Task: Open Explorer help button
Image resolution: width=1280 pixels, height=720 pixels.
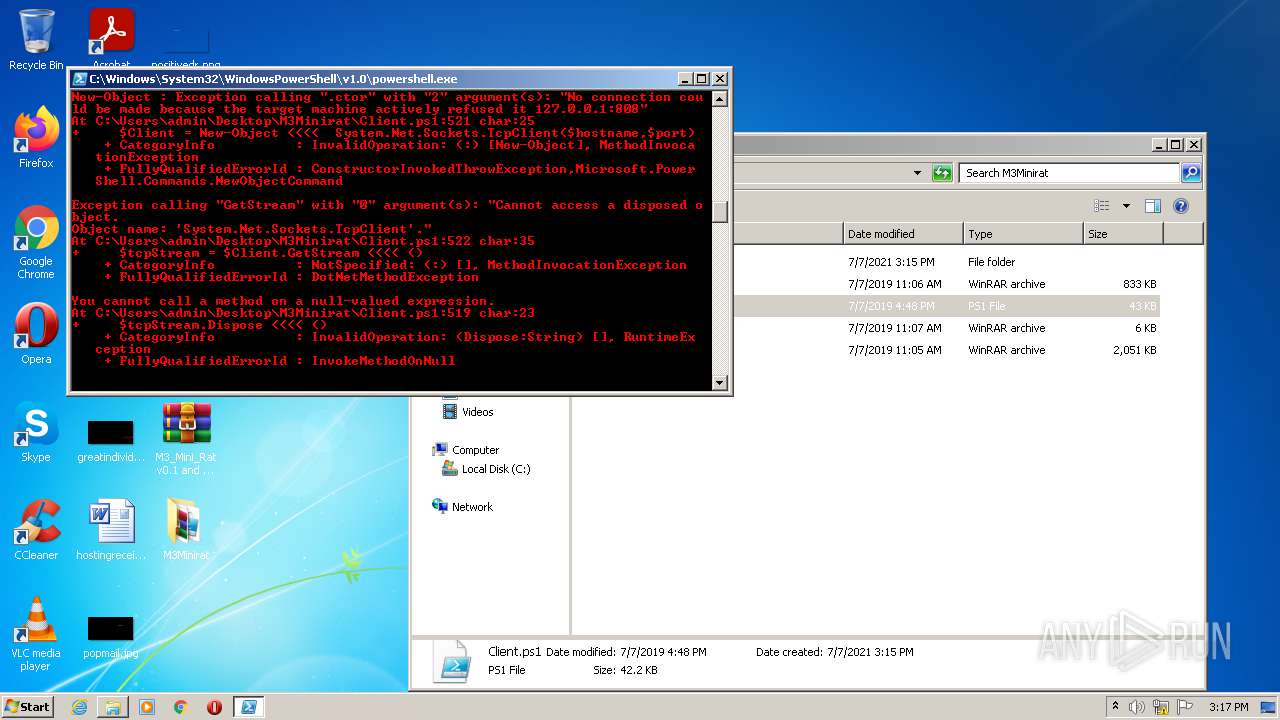Action: 1181,206
